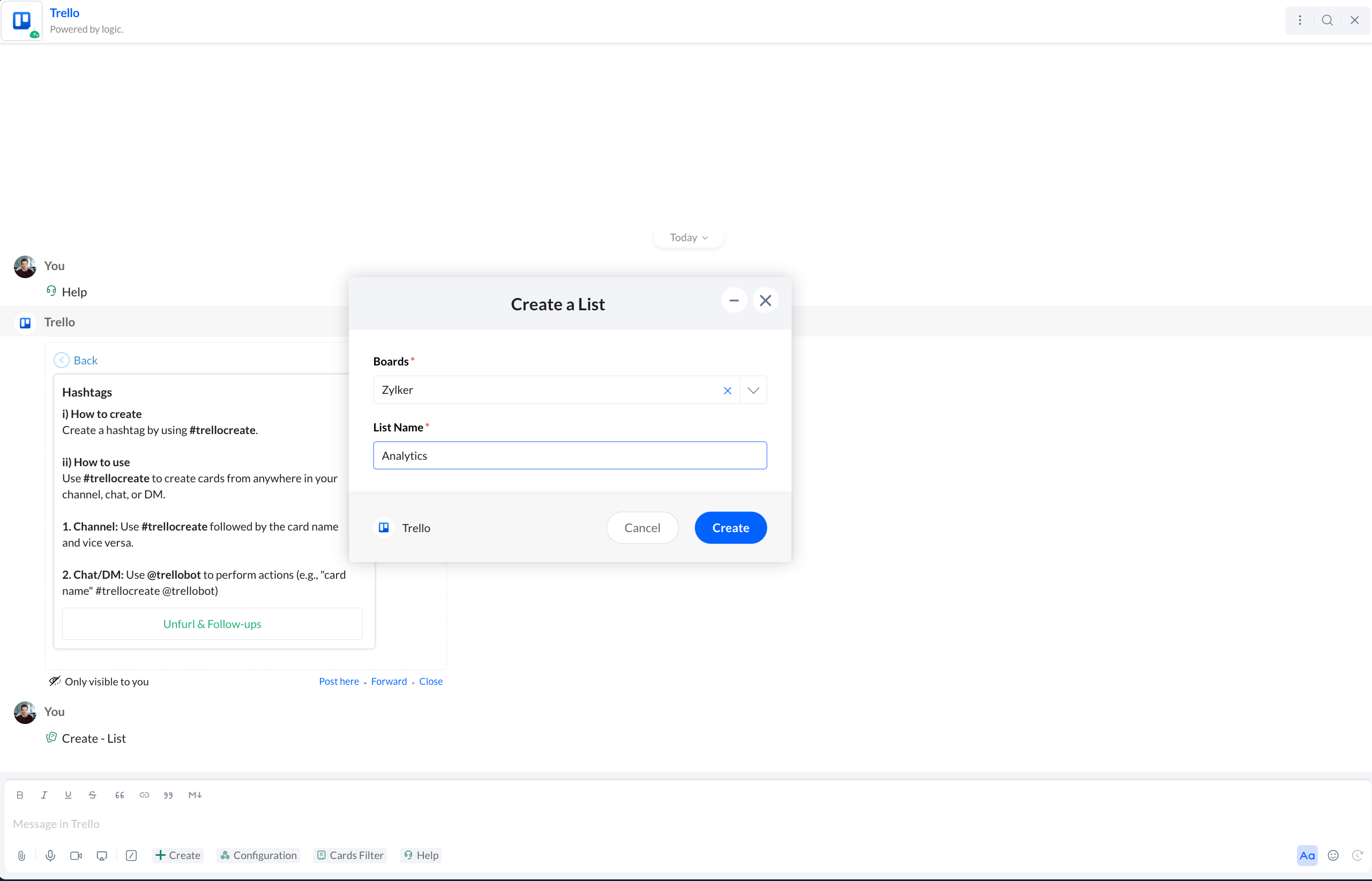This screenshot has width=1372, height=881.
Task: Minimize the Create a List dialog
Action: click(x=734, y=300)
